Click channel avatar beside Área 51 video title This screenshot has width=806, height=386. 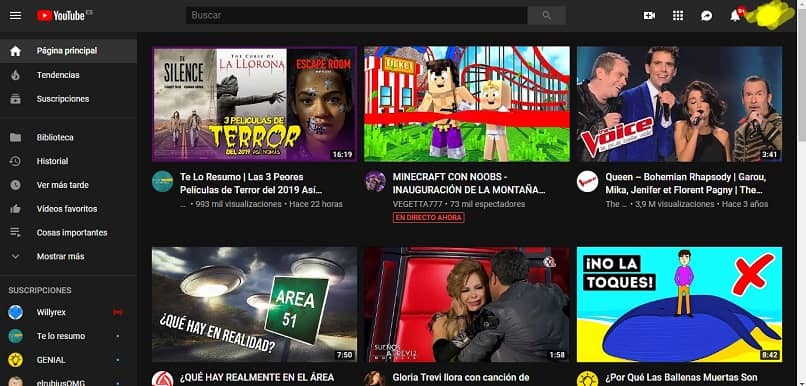(162, 379)
